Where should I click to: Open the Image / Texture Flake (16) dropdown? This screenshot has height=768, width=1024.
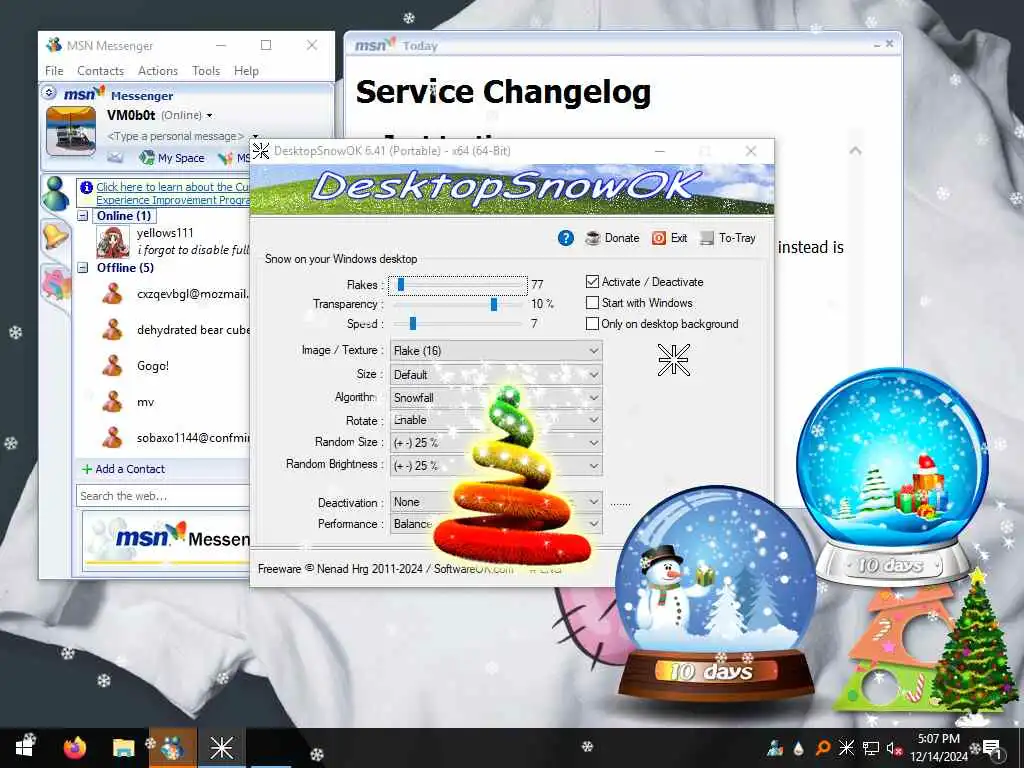coord(496,351)
